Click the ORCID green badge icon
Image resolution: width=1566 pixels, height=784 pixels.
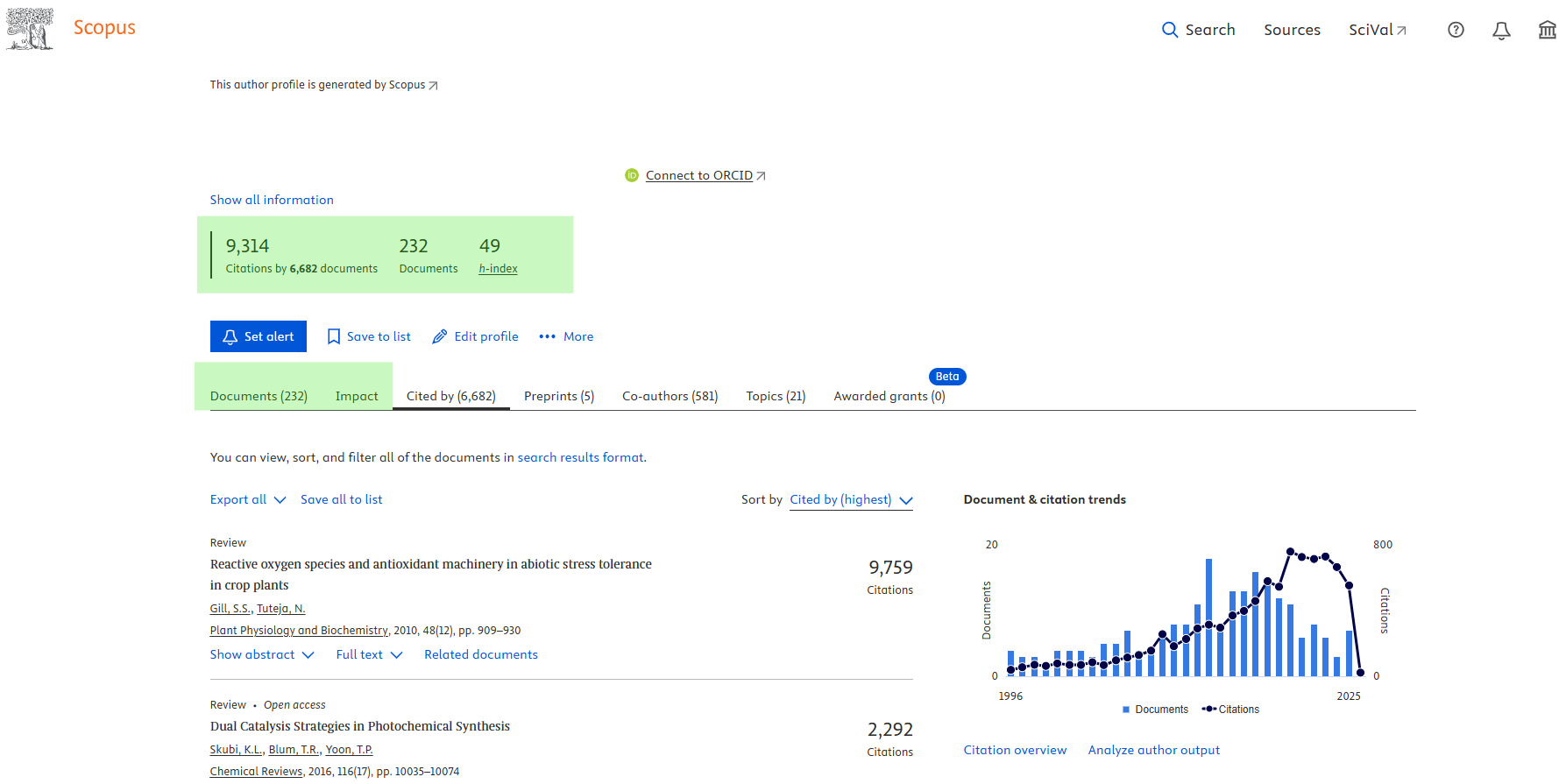click(x=632, y=175)
